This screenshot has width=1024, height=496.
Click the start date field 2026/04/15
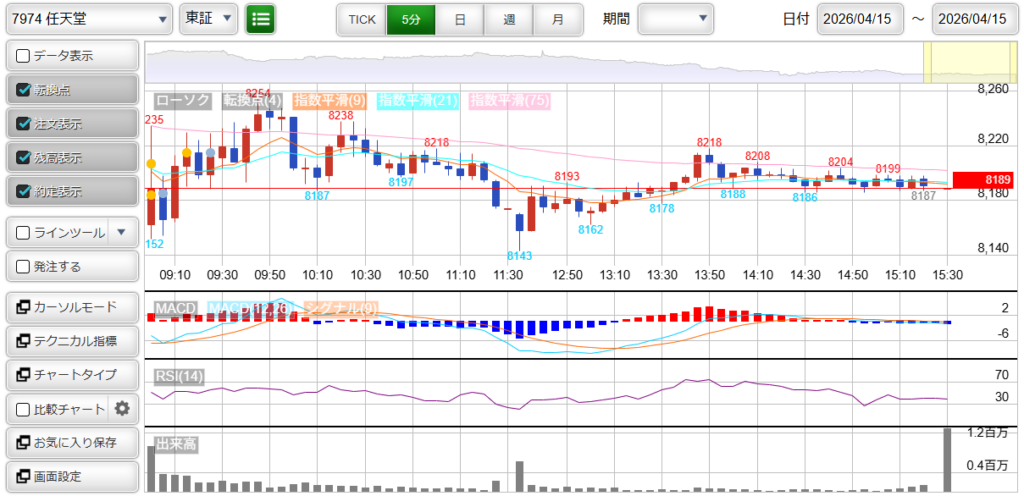coord(860,19)
